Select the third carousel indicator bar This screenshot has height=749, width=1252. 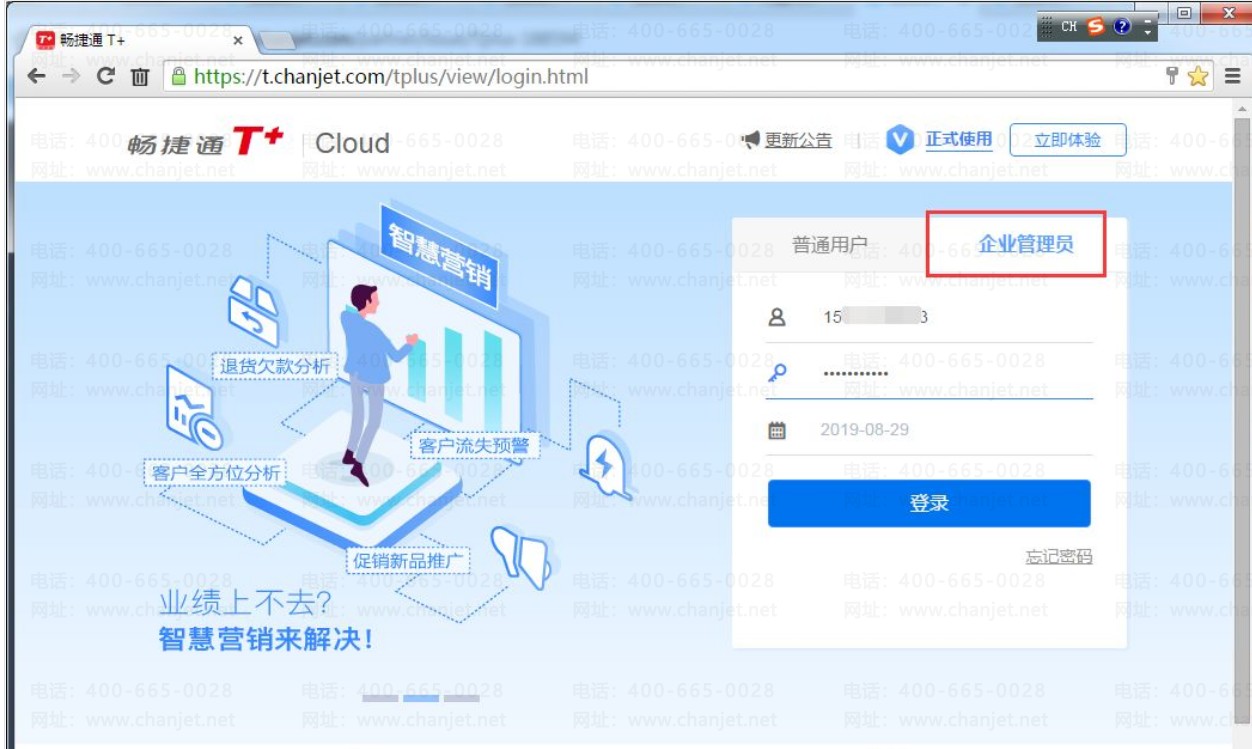coord(462,698)
